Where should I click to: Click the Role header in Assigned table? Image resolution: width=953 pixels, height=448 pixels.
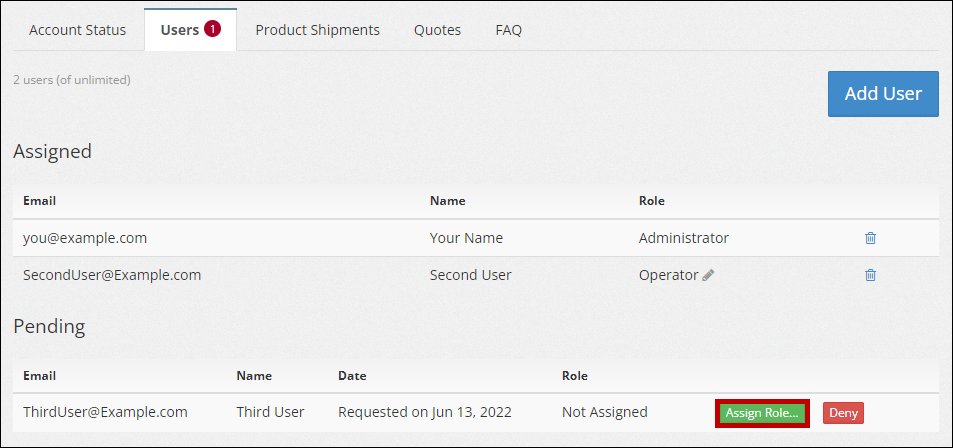click(651, 201)
